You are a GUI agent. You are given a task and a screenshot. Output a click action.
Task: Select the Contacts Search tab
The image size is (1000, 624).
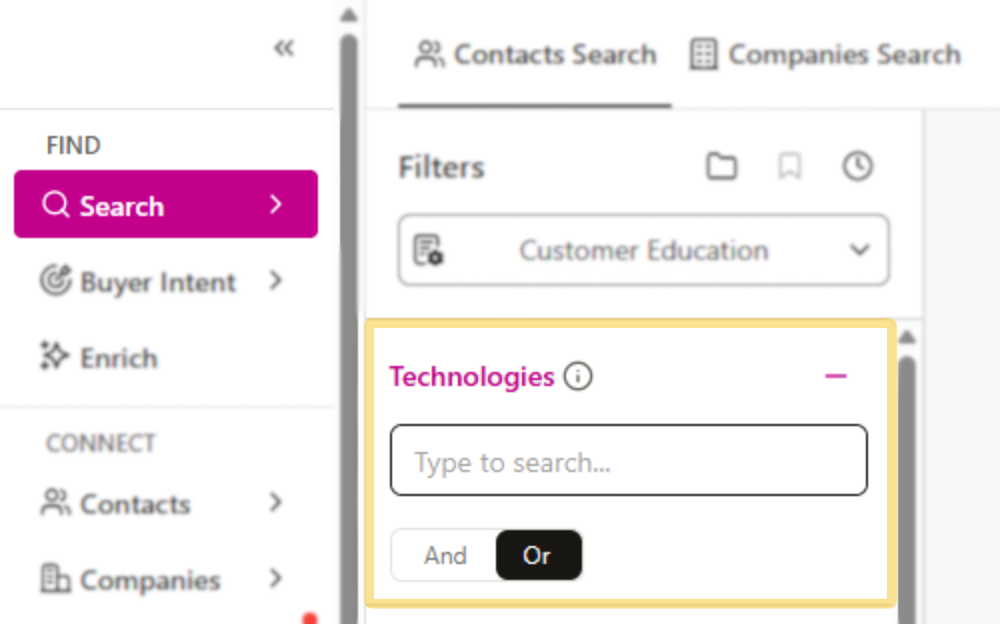coord(534,55)
